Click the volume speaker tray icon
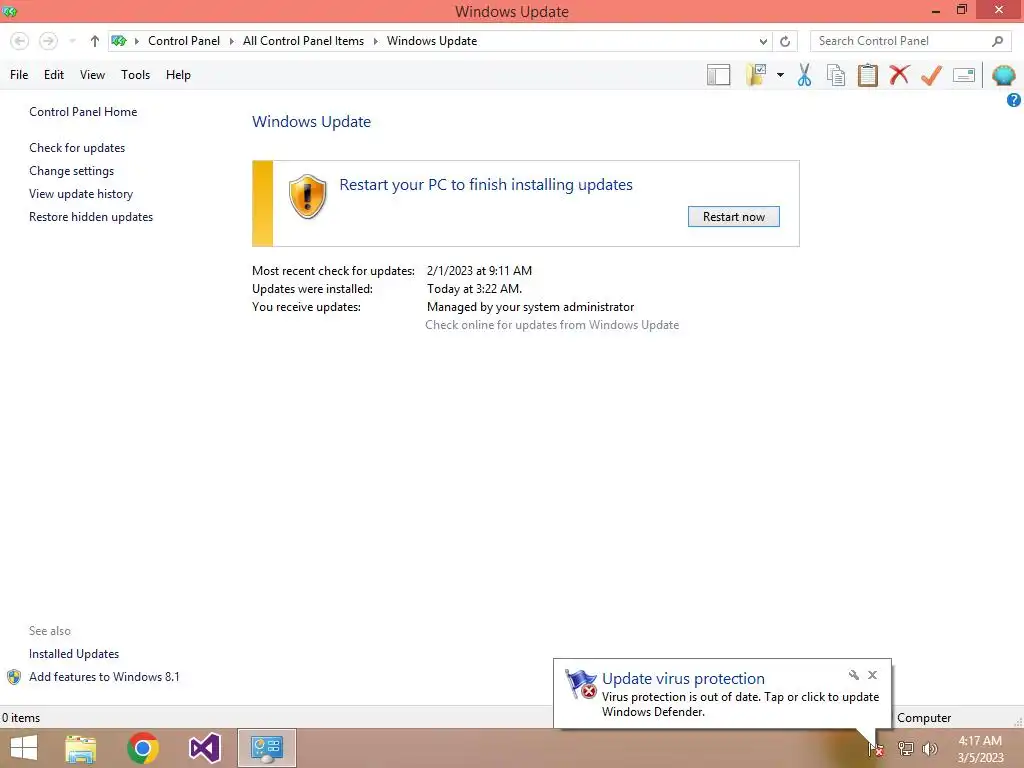 [930, 749]
